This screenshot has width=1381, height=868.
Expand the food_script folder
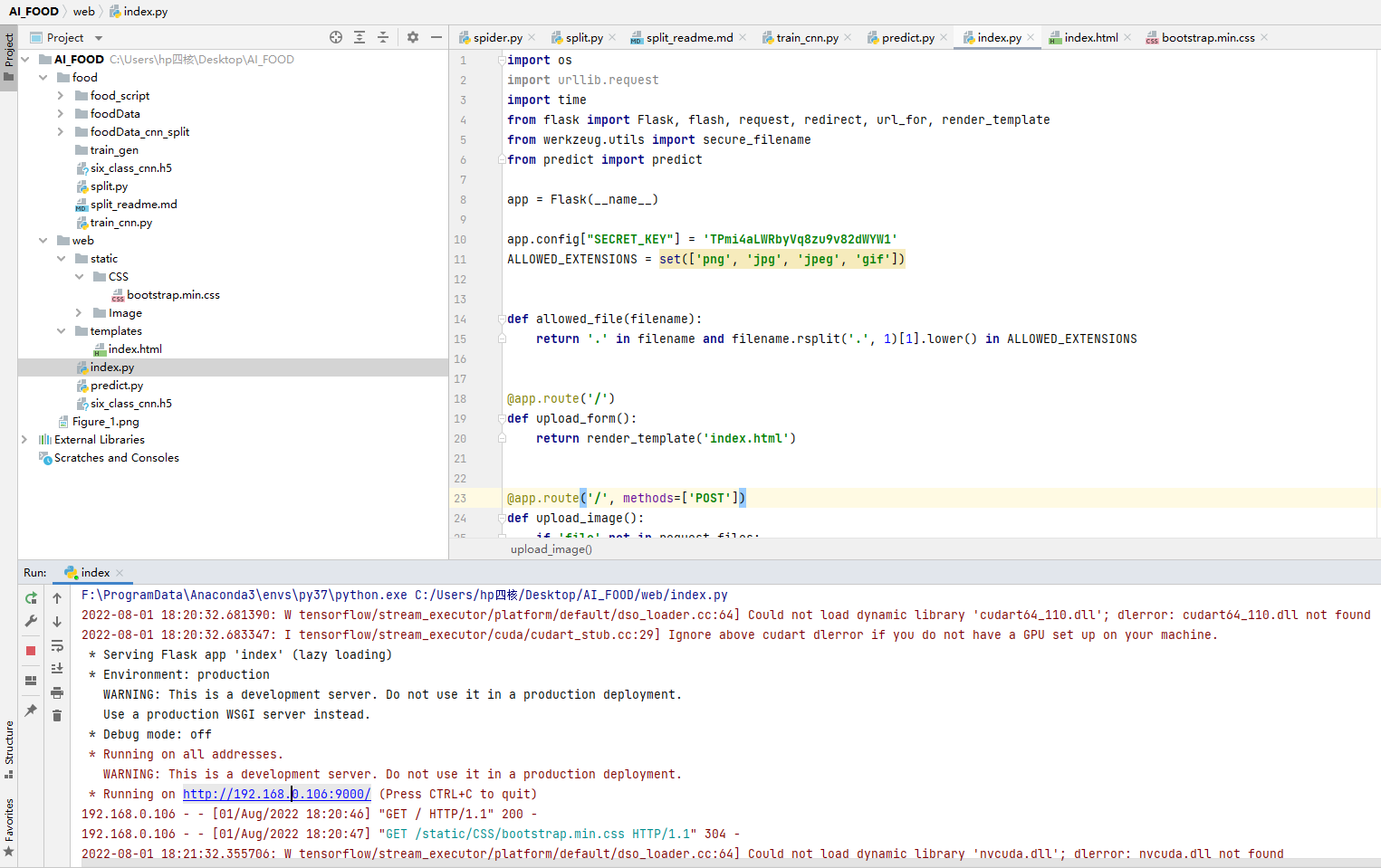61,96
